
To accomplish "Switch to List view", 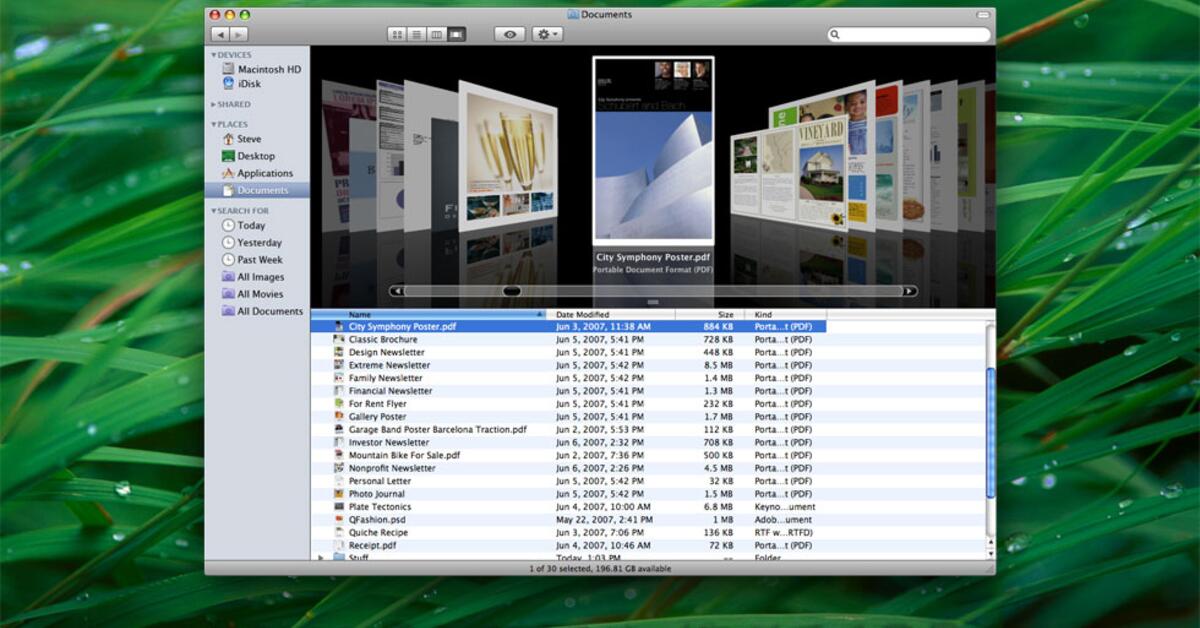I will pyautogui.click(x=417, y=34).
